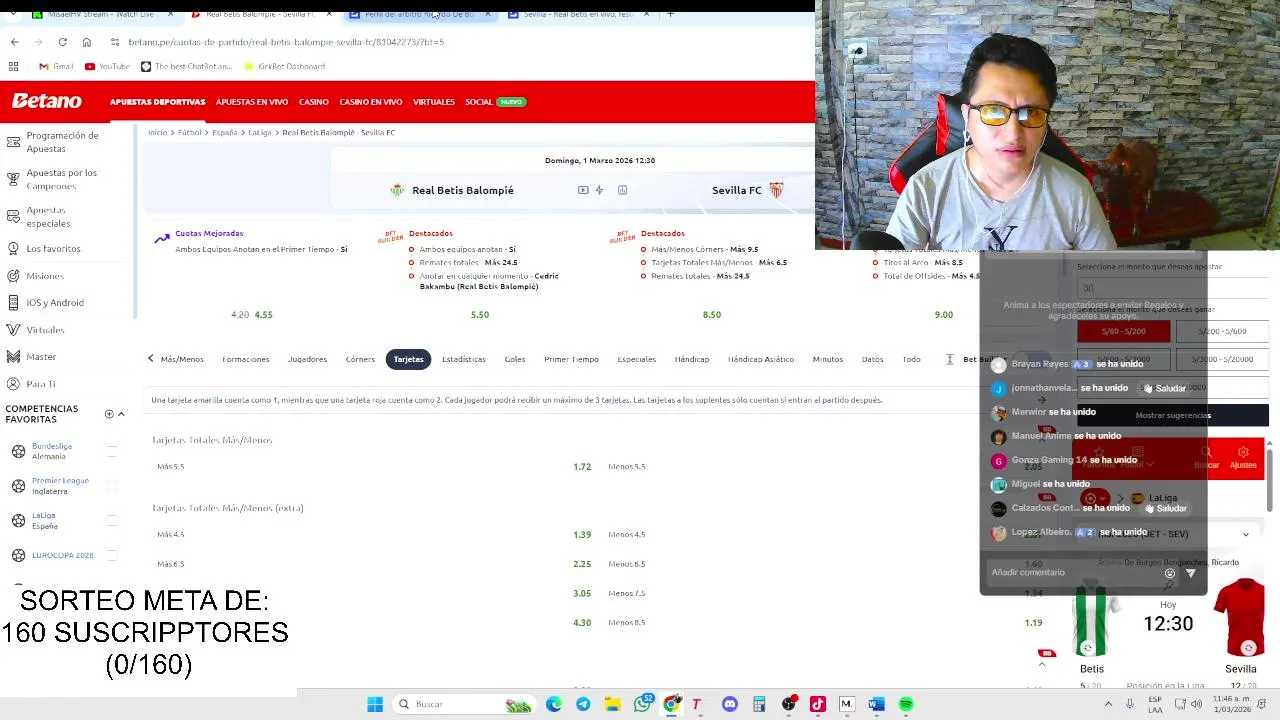The image size is (1280, 720).
Task: Open Apuestas especiales sidebar icon
Action: coord(13,217)
